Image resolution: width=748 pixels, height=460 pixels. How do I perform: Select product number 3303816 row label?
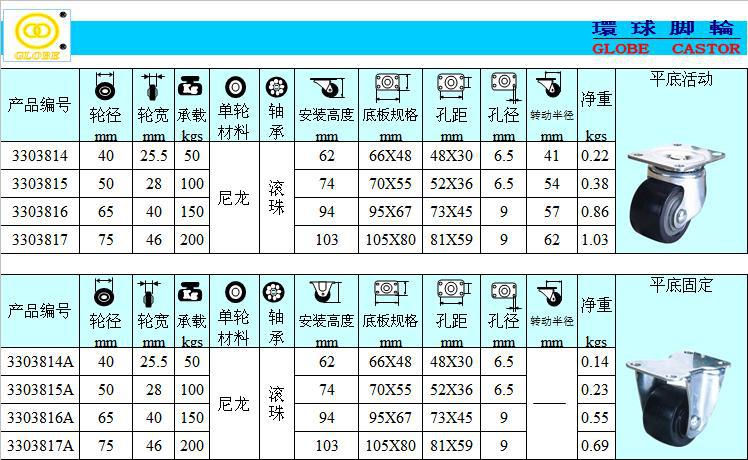[39, 213]
